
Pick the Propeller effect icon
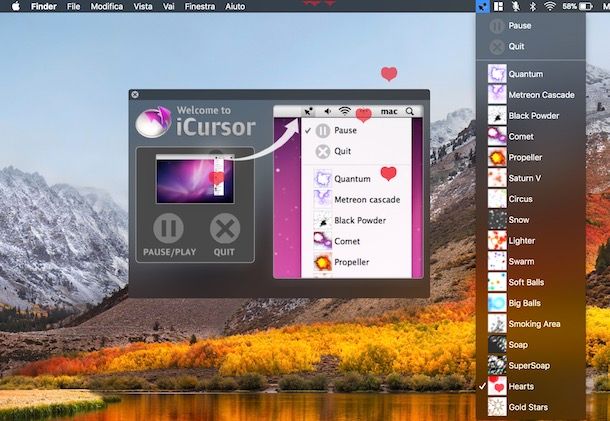tap(497, 157)
